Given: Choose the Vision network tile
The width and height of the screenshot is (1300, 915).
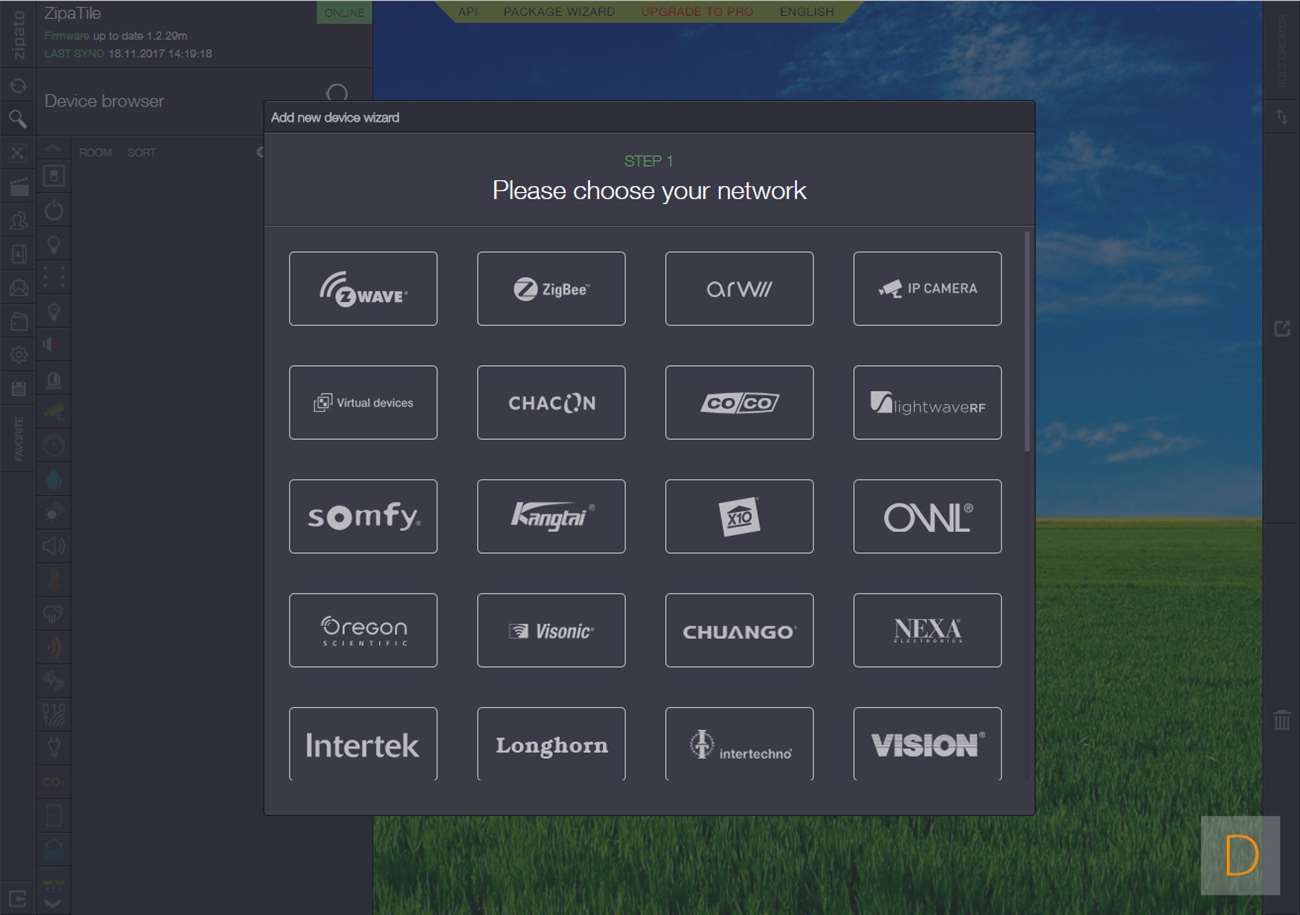Looking at the screenshot, I should (927, 744).
